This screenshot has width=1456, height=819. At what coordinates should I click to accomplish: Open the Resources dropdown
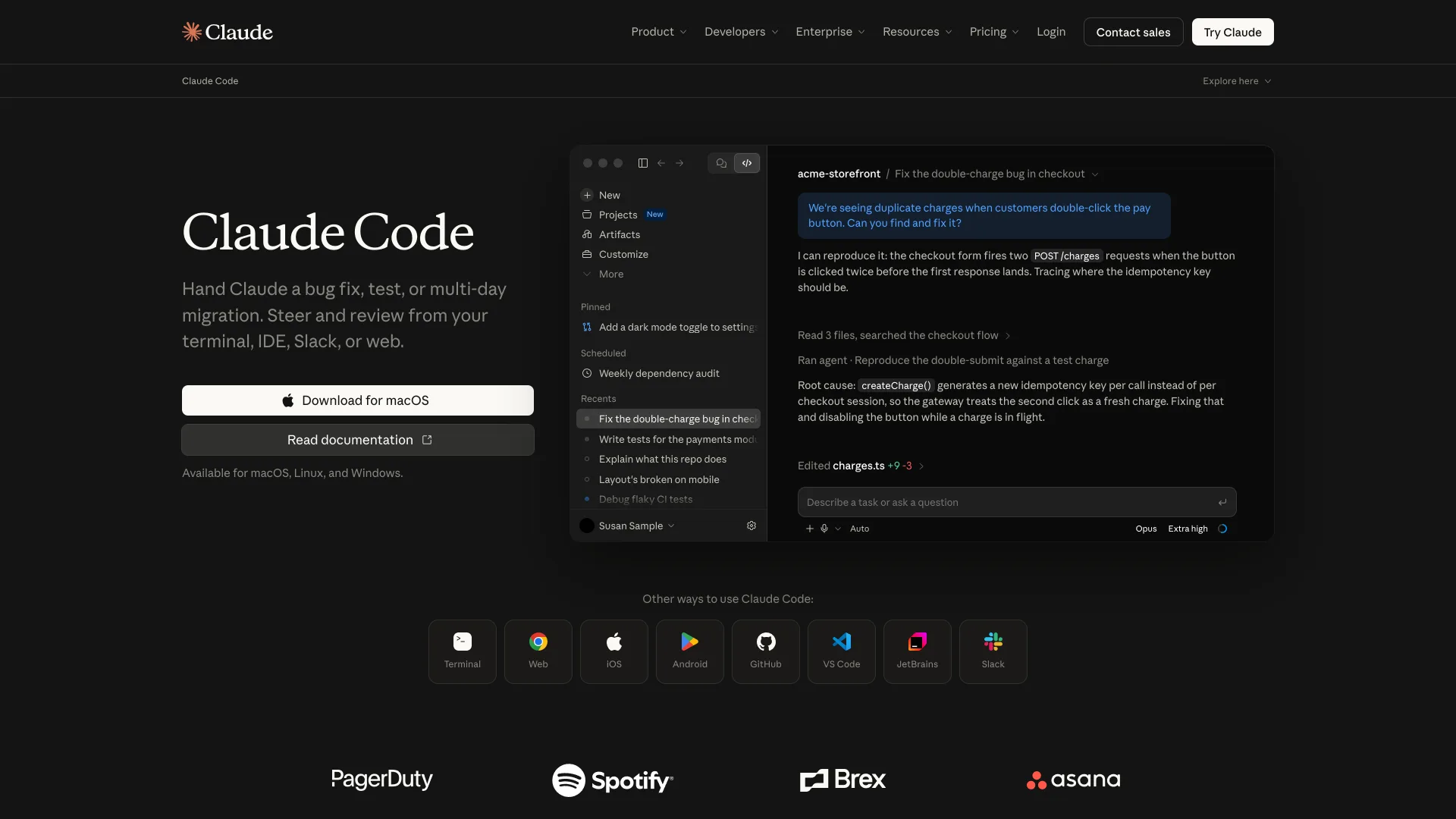(x=918, y=32)
